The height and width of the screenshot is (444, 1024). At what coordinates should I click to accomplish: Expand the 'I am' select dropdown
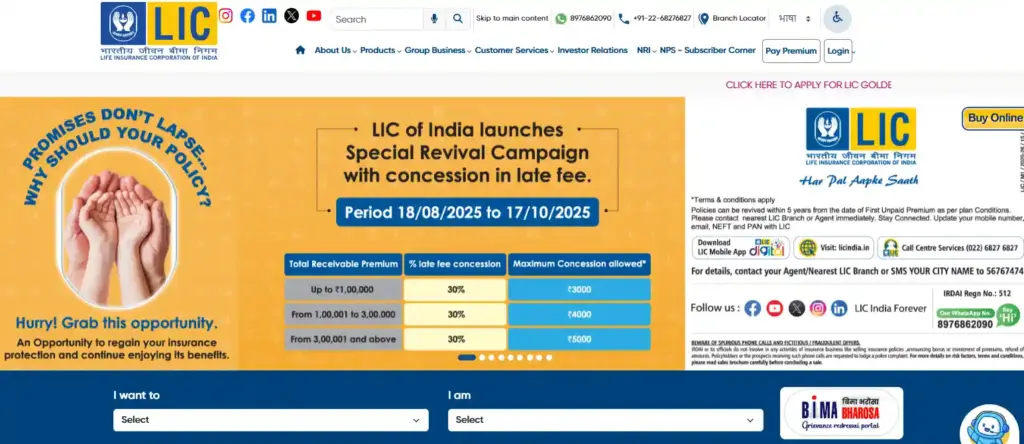point(604,420)
